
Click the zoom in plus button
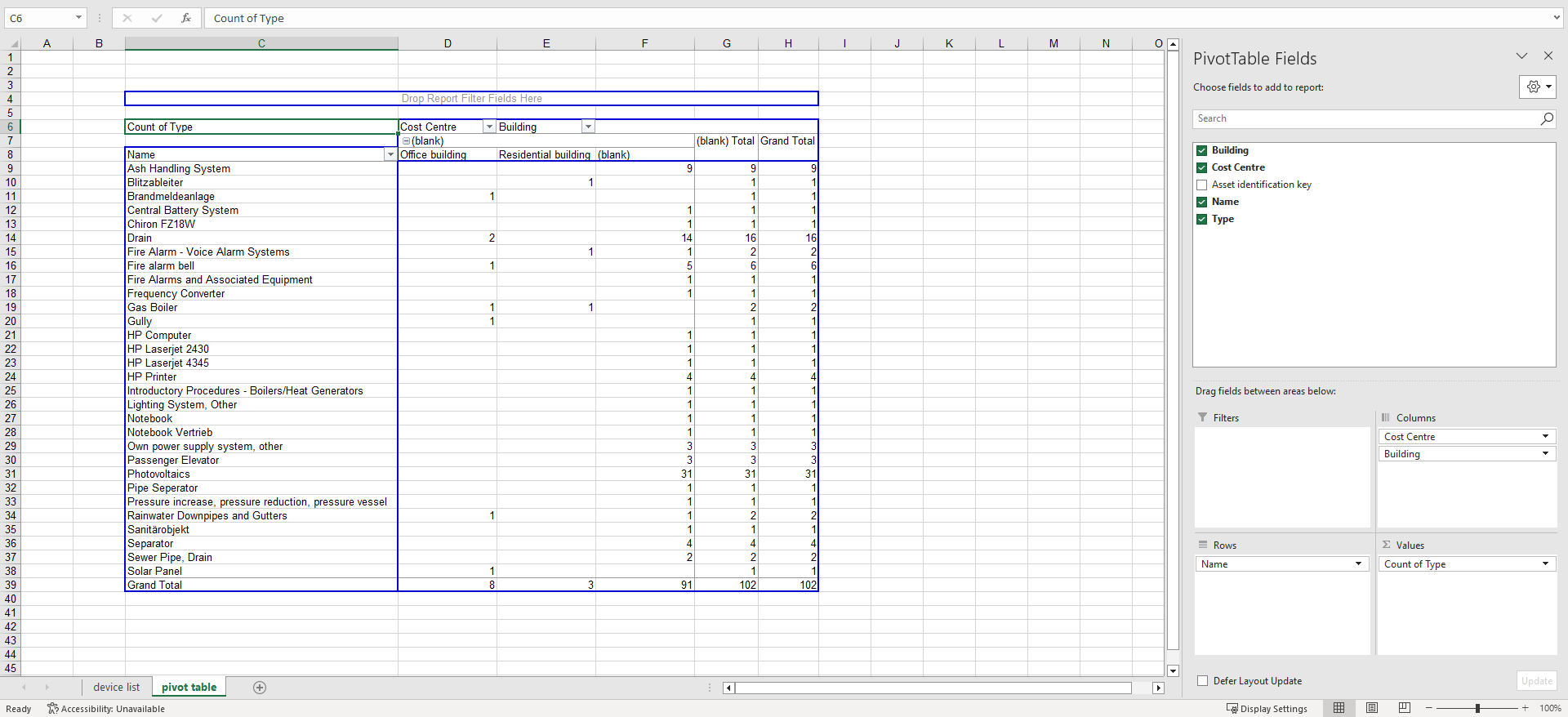click(1525, 708)
